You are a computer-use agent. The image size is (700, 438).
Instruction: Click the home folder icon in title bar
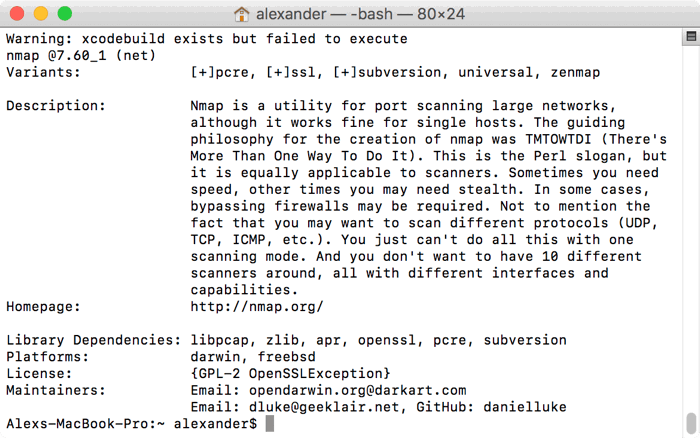pyautogui.click(x=242, y=14)
